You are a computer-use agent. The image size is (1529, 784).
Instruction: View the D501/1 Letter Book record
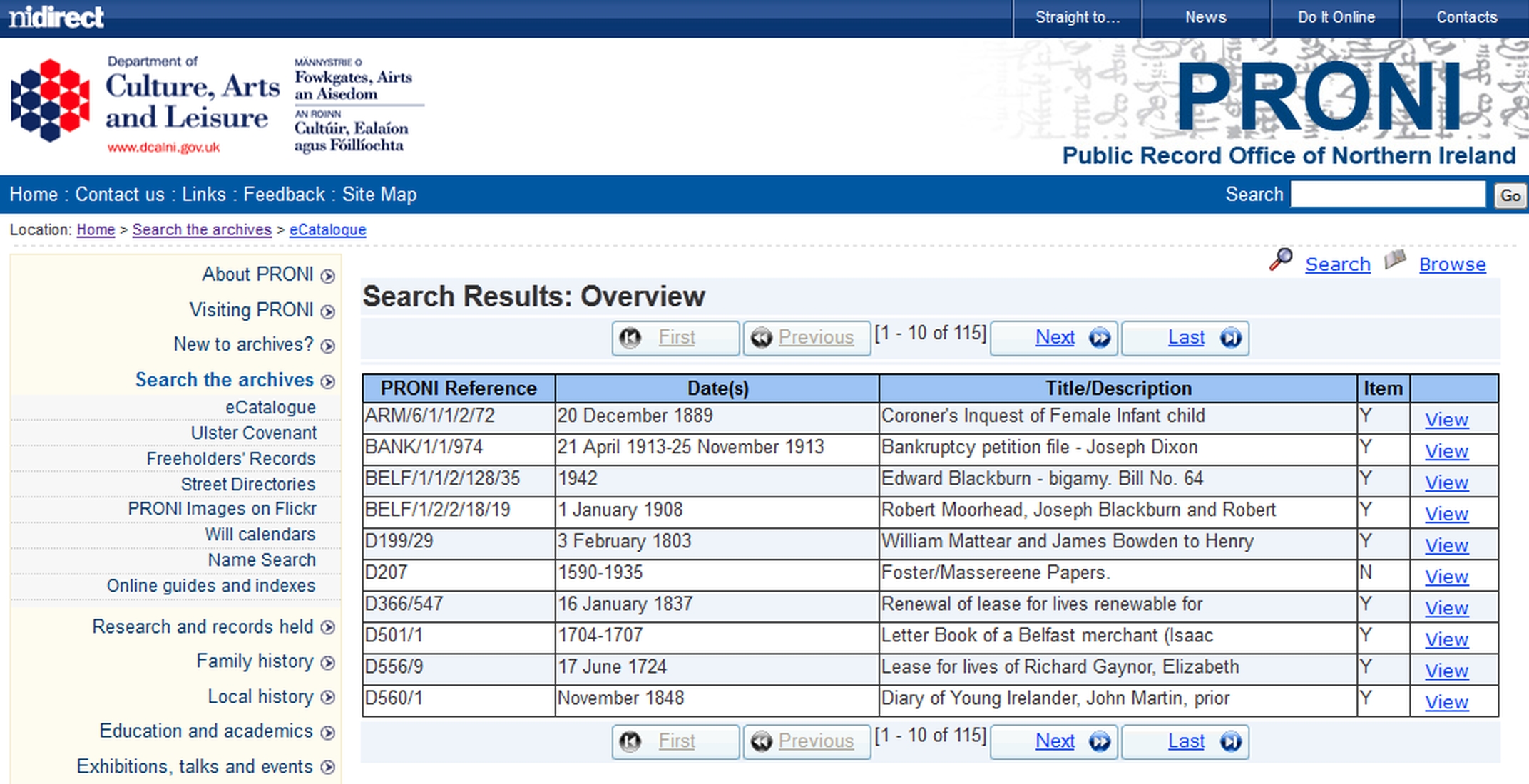click(x=1447, y=639)
